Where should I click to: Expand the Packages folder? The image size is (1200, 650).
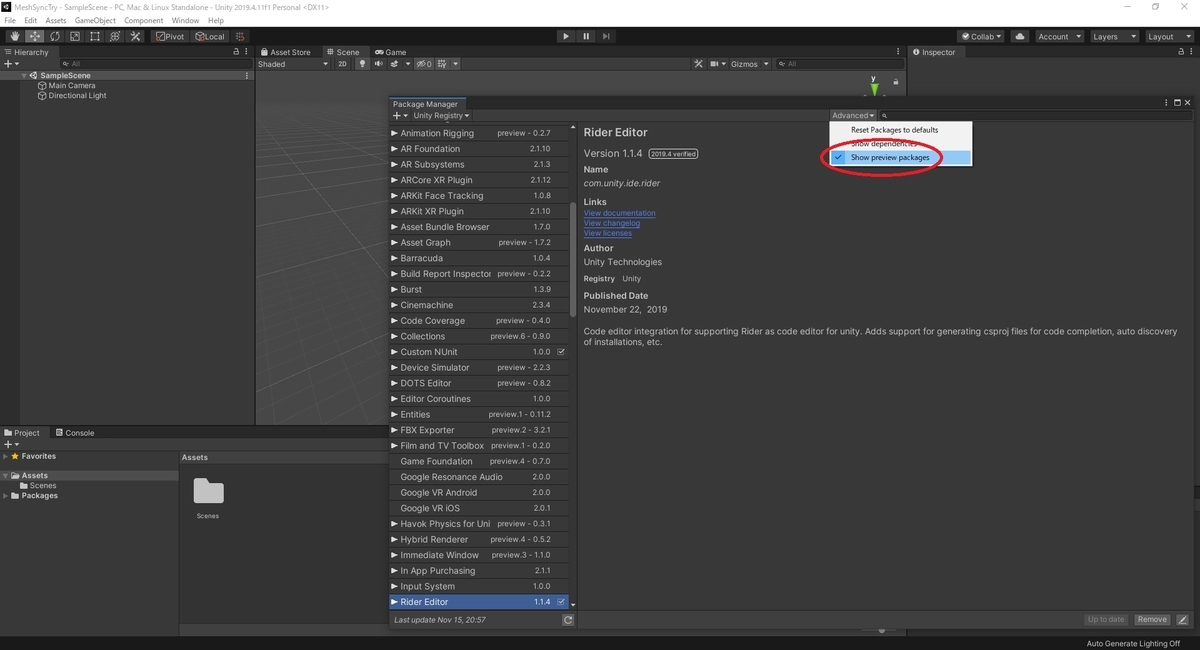click(x=5, y=496)
